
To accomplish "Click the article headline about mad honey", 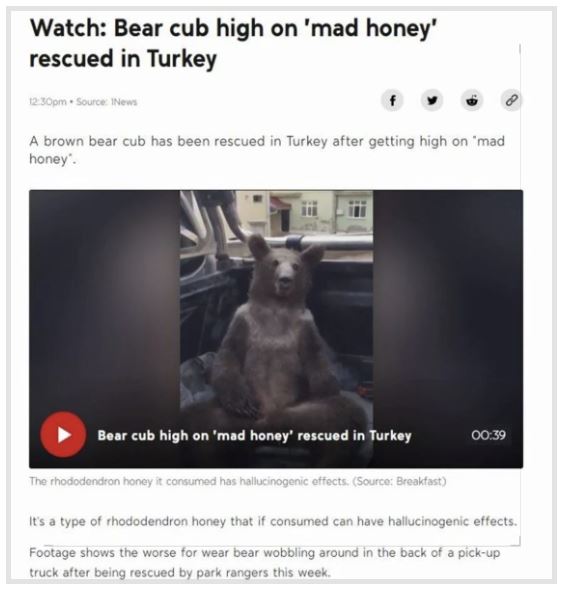I will (x=233, y=43).
